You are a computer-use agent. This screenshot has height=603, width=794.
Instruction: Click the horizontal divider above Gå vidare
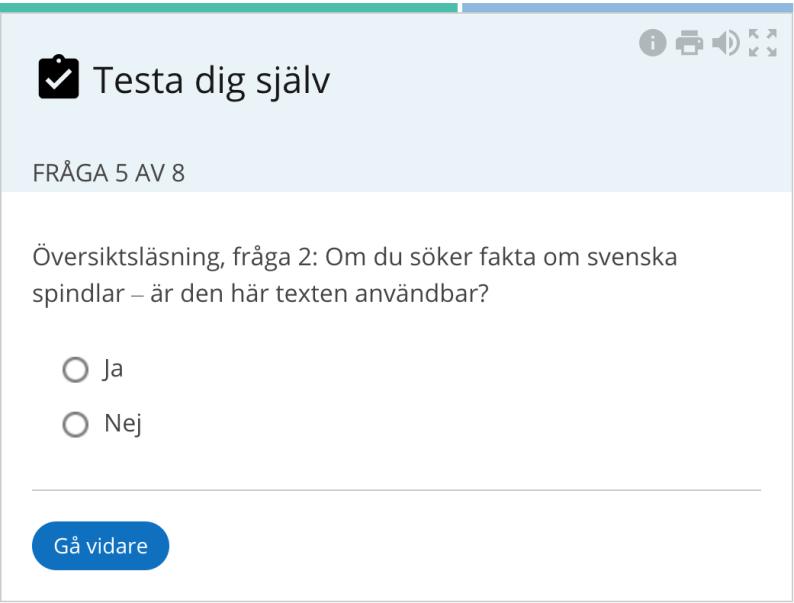tap(396, 490)
